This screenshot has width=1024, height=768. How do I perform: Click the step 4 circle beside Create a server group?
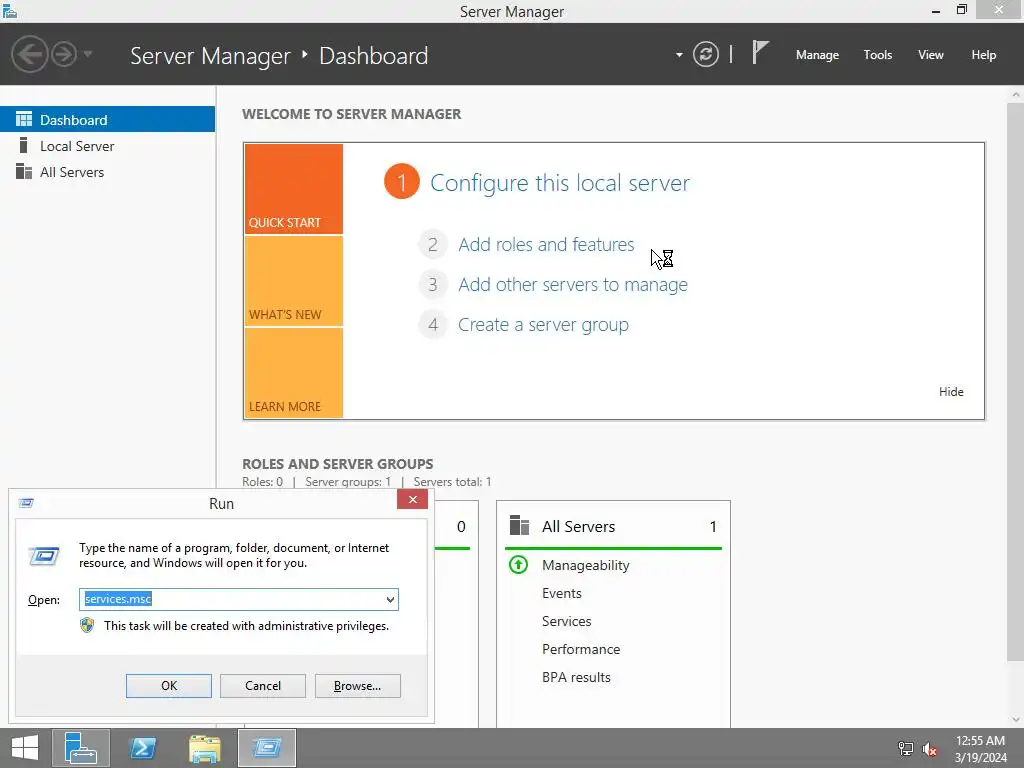pos(432,325)
